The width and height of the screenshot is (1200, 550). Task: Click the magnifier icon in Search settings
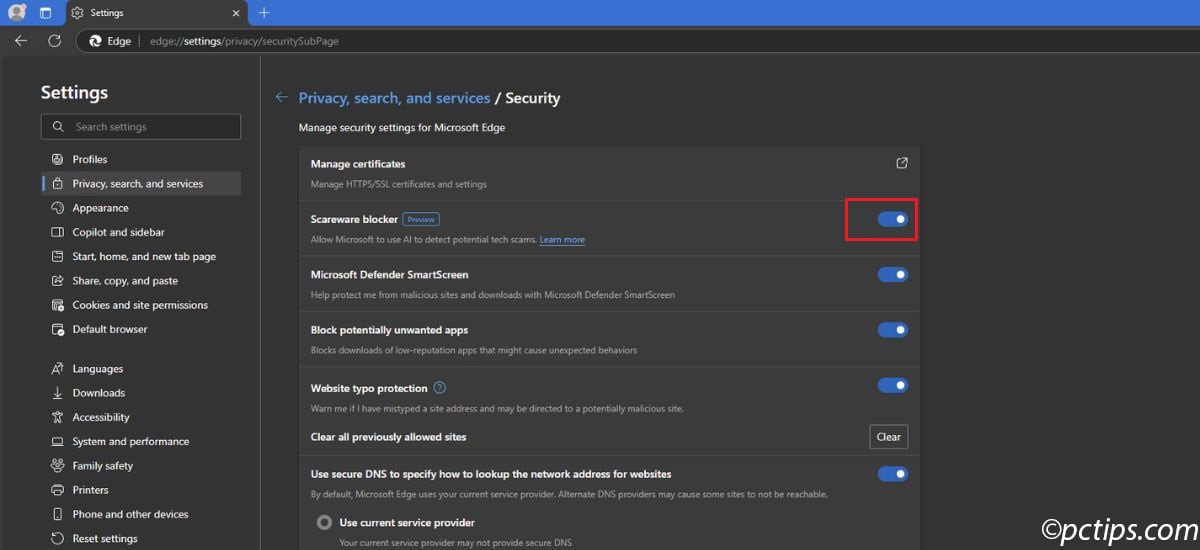(x=57, y=127)
